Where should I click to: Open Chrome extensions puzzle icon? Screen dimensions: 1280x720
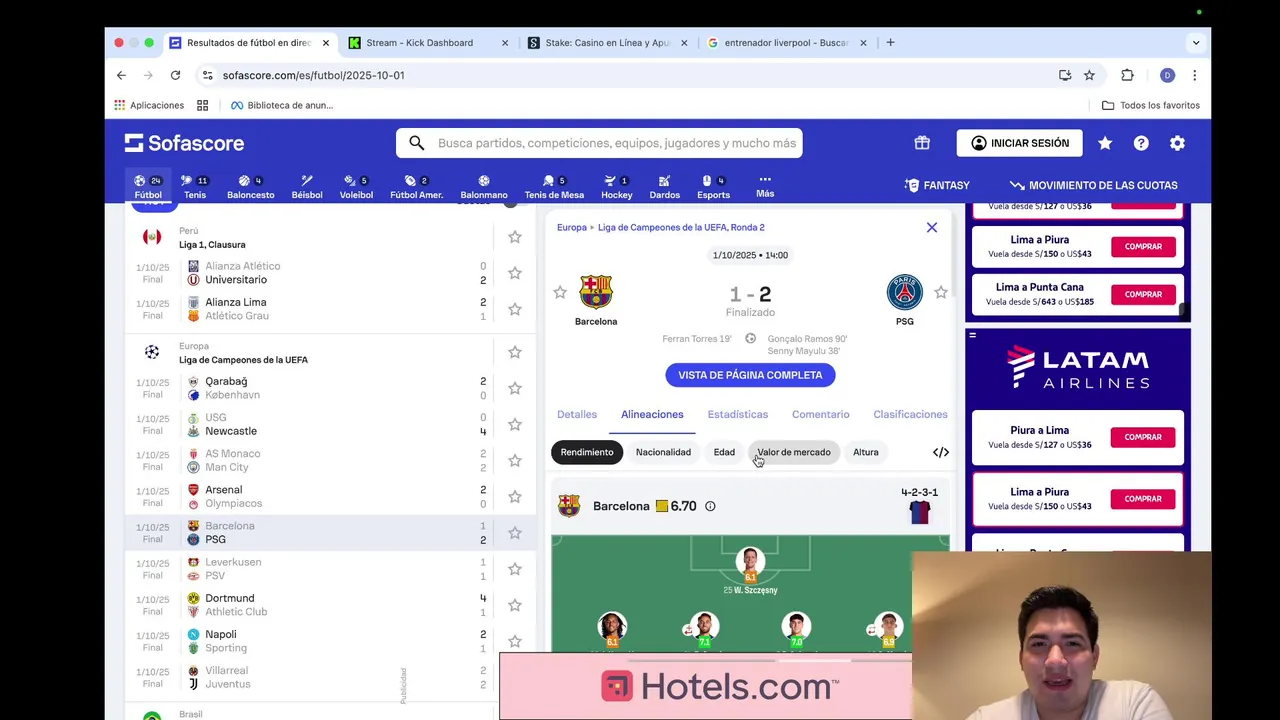click(1127, 75)
